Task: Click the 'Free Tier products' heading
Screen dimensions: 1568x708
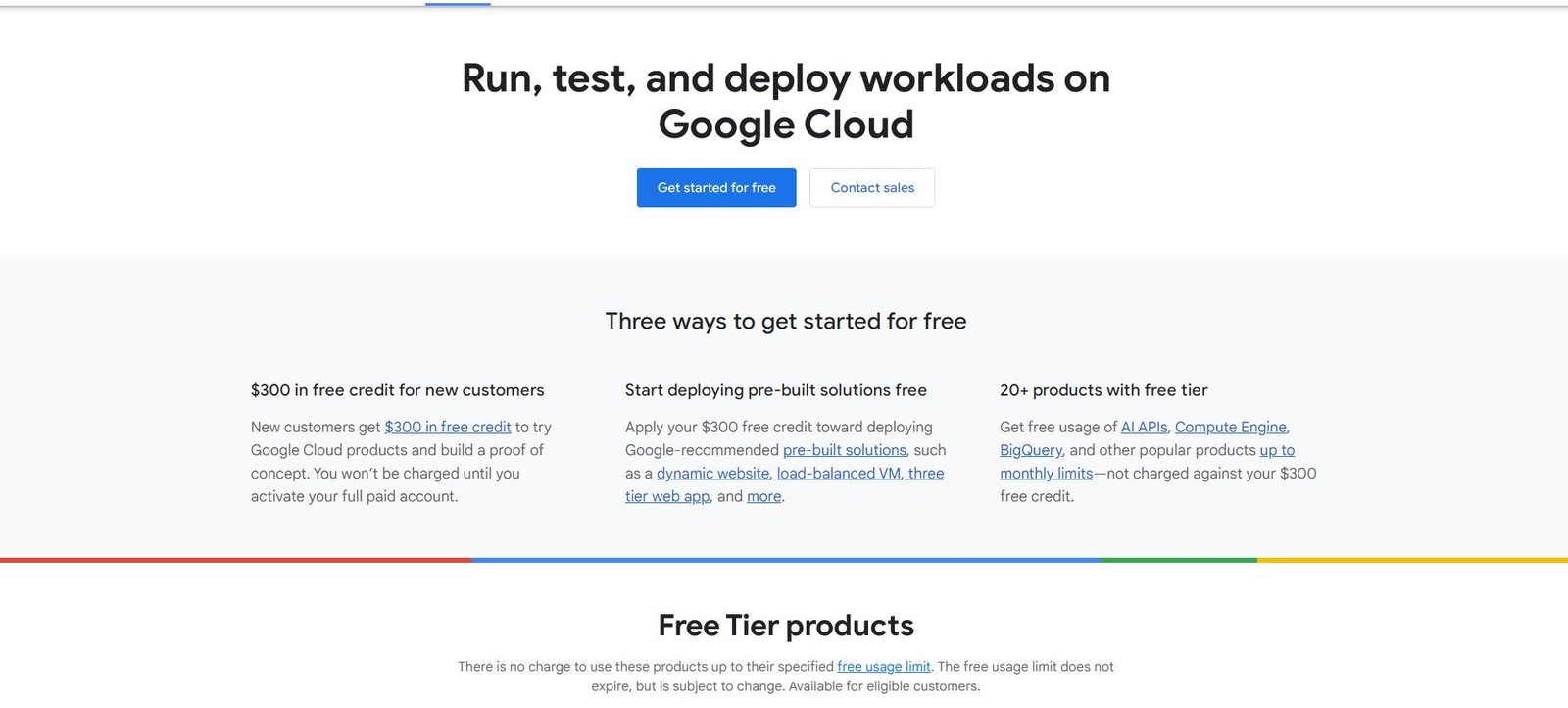Action: pos(786,626)
